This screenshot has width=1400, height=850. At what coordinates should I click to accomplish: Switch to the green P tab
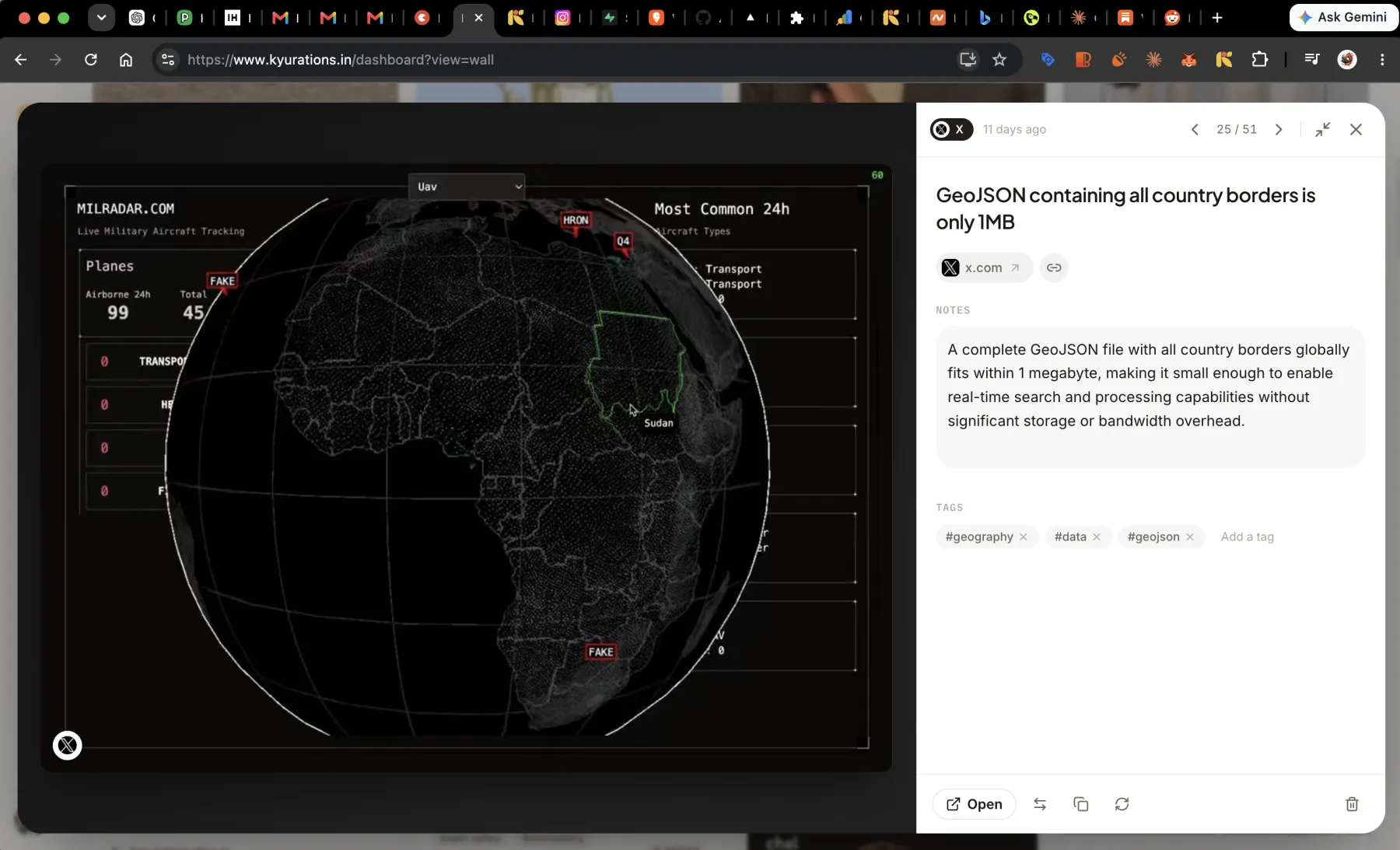(x=184, y=17)
